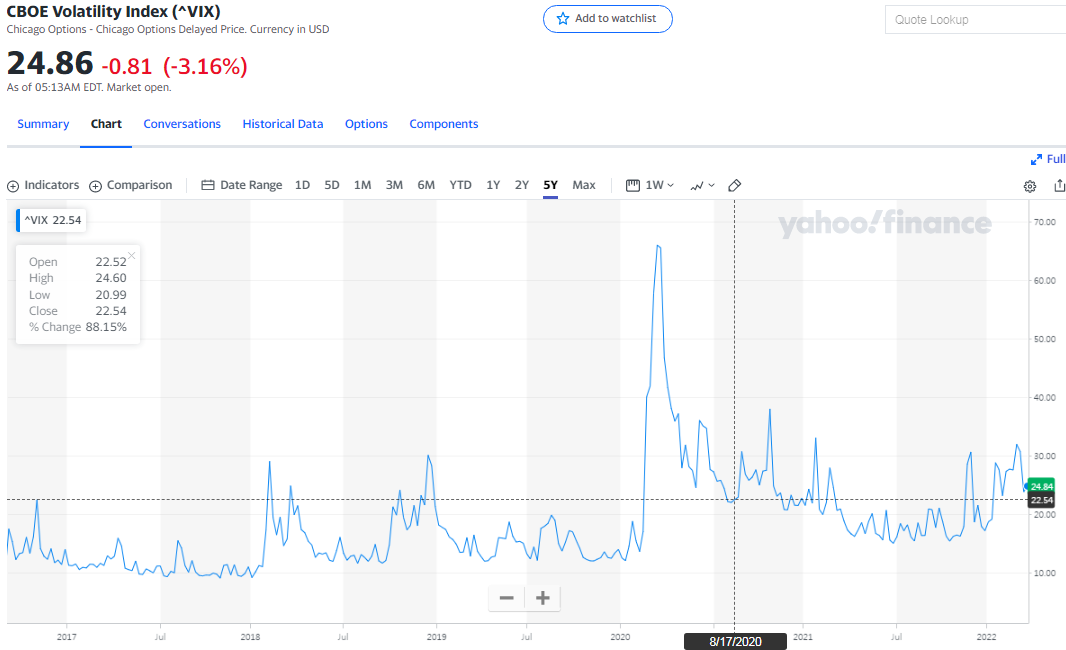
Task: Select 5D range
Action: 332,185
